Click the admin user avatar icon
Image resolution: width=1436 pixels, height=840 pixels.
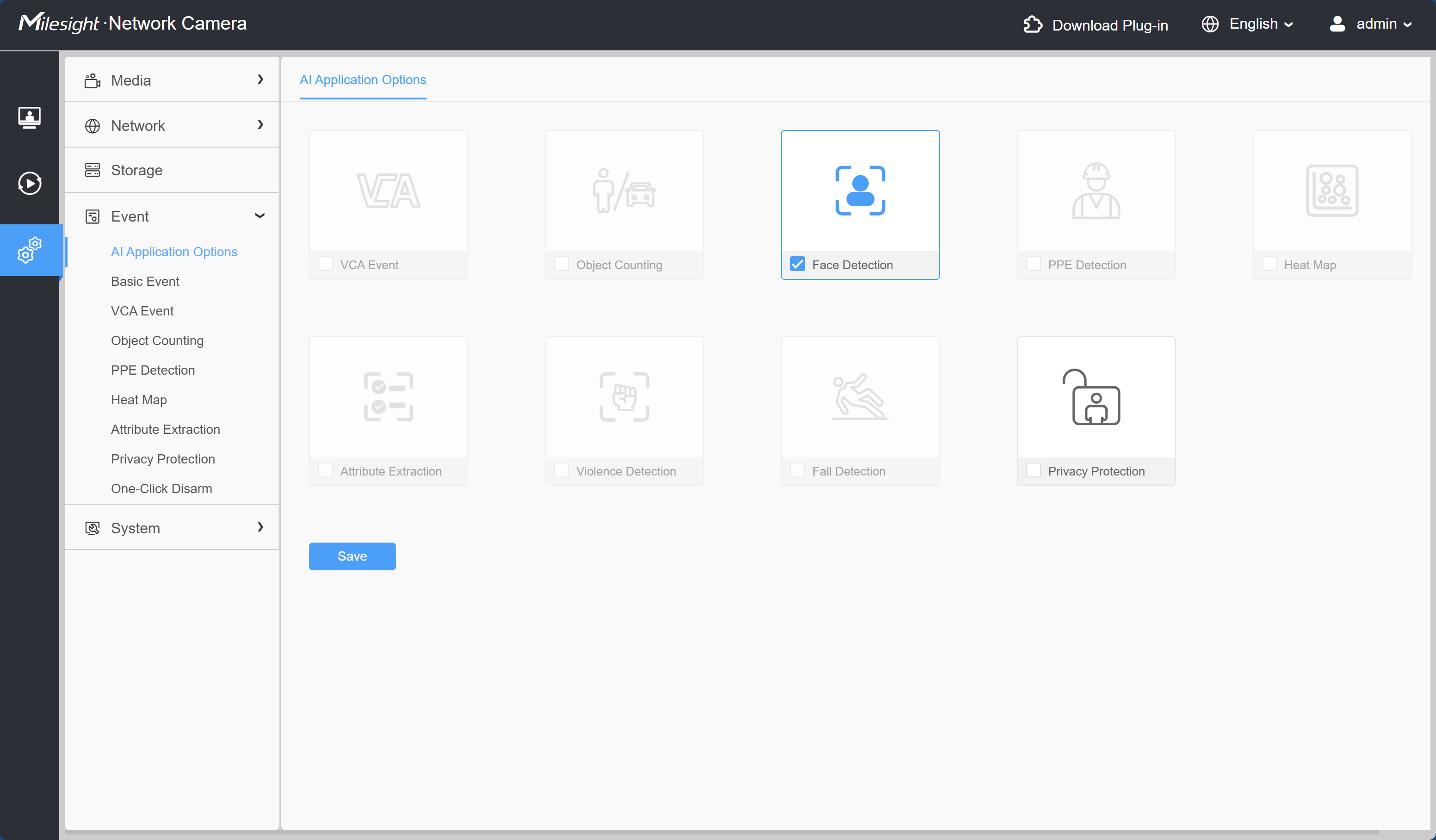pos(1337,24)
